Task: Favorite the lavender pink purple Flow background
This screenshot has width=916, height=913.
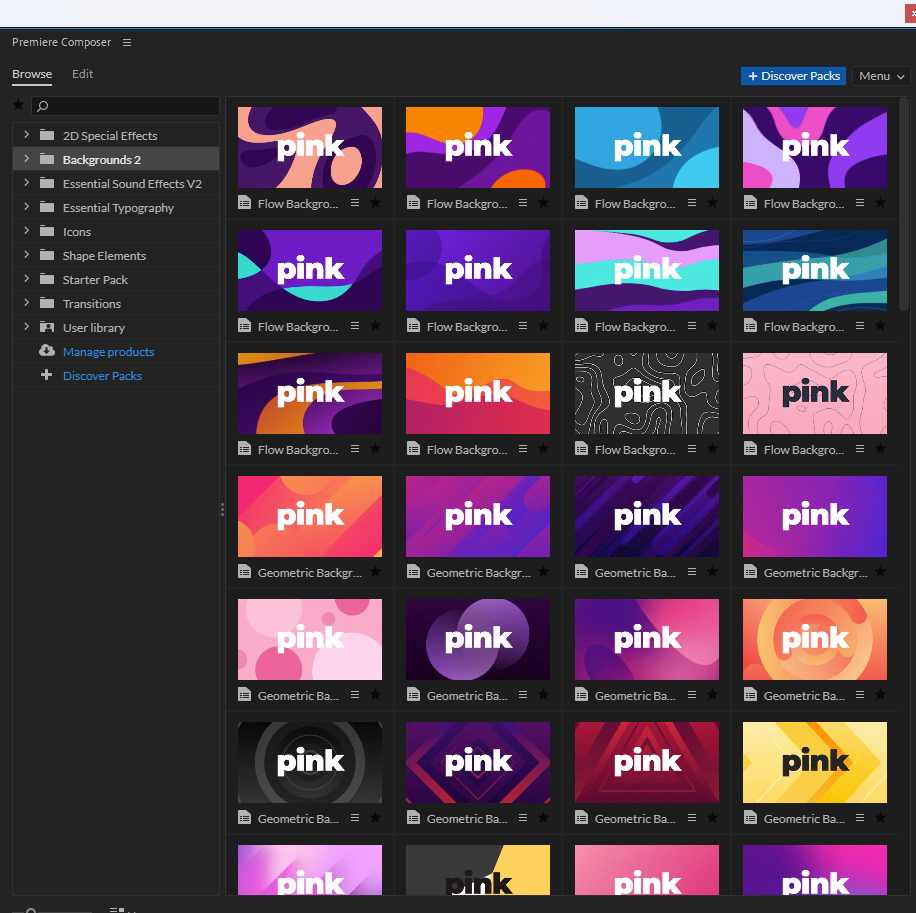Action: point(880,203)
